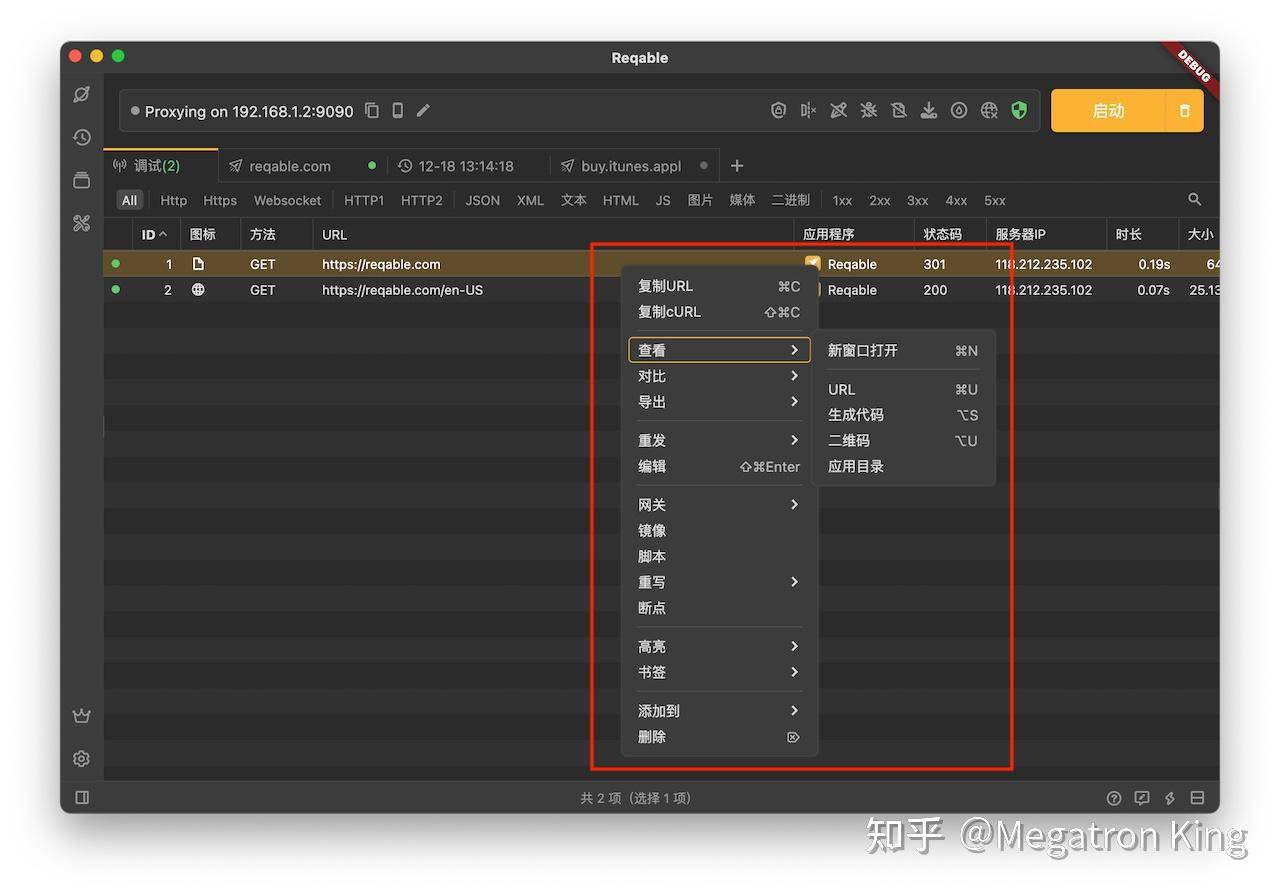
Task: Expand the 添加到 submenu
Action: 719,711
